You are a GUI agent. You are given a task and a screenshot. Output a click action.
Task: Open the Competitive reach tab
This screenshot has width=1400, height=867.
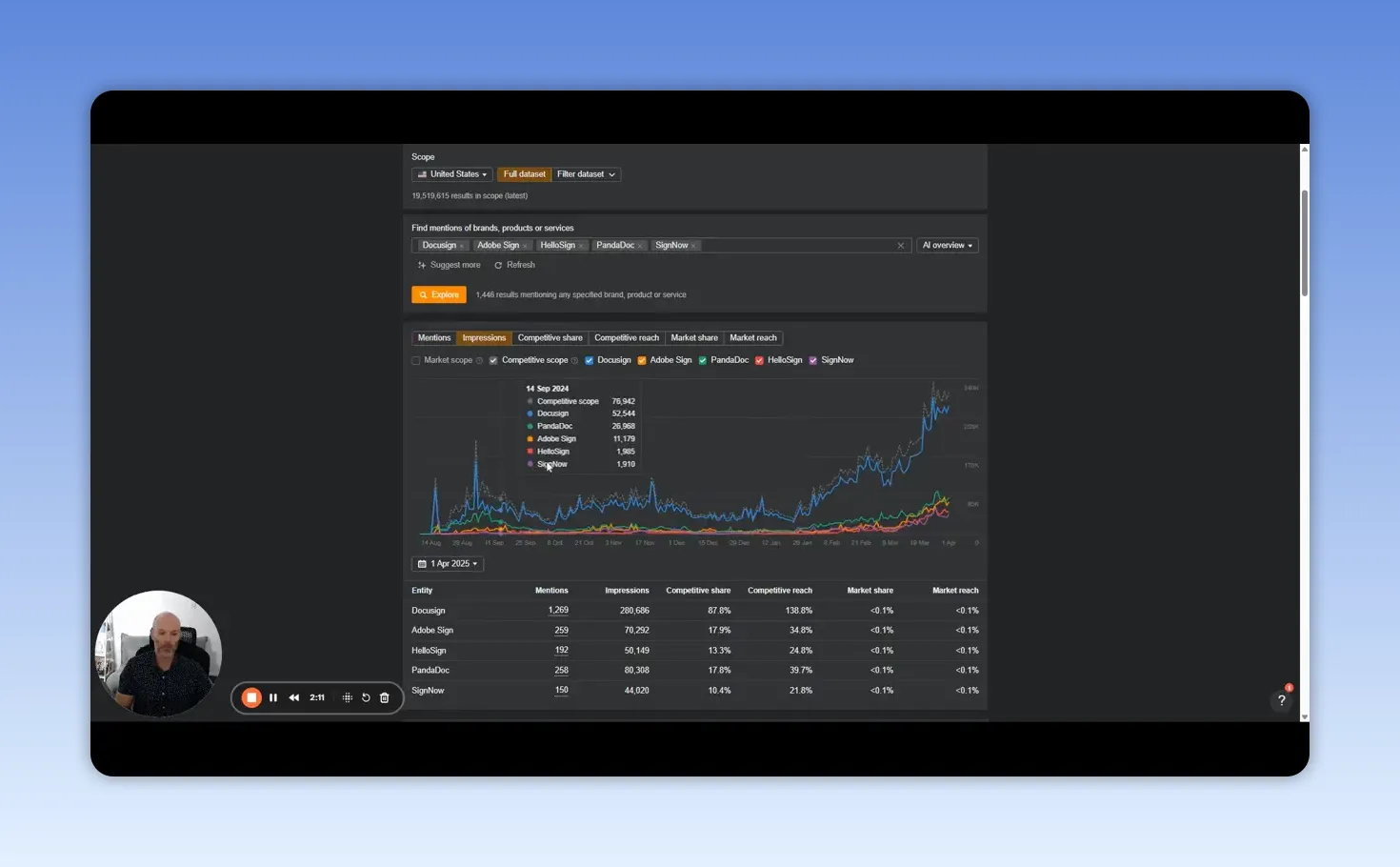[627, 338]
